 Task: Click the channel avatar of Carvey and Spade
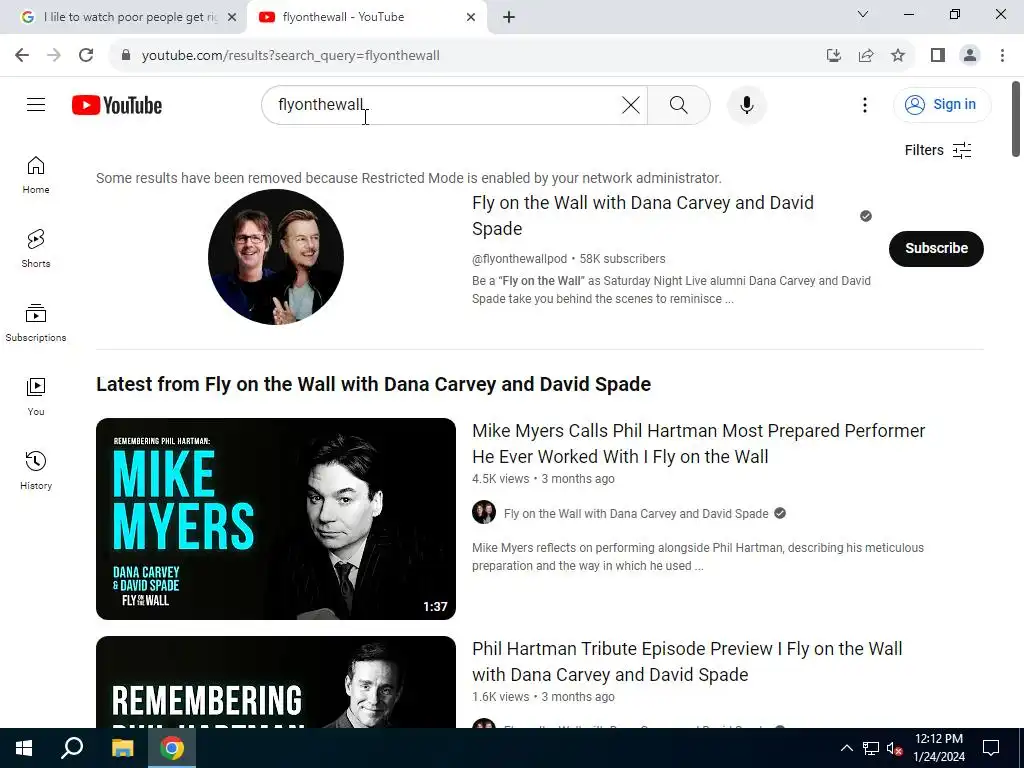276,257
